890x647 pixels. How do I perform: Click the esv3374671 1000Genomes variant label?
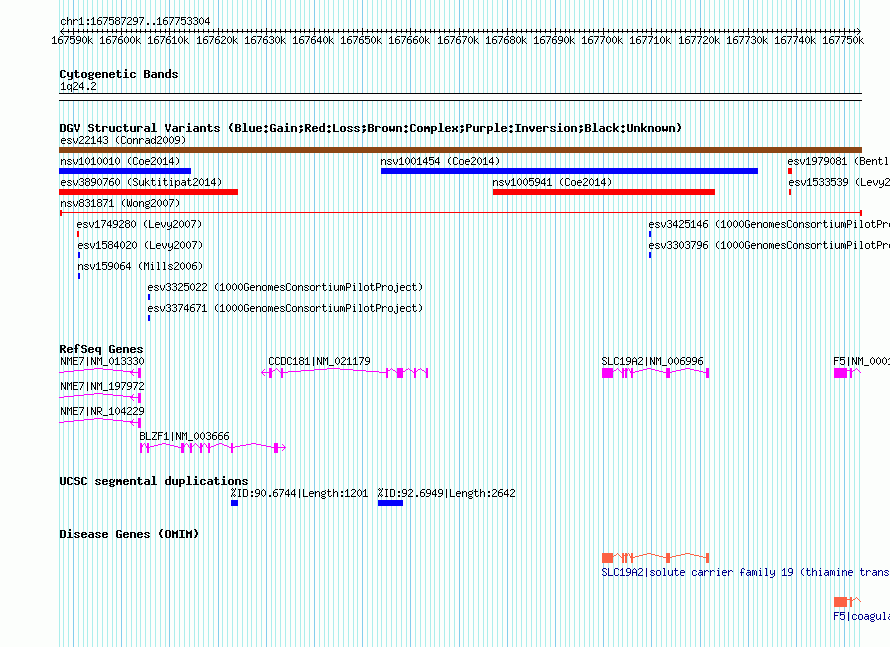click(x=285, y=308)
